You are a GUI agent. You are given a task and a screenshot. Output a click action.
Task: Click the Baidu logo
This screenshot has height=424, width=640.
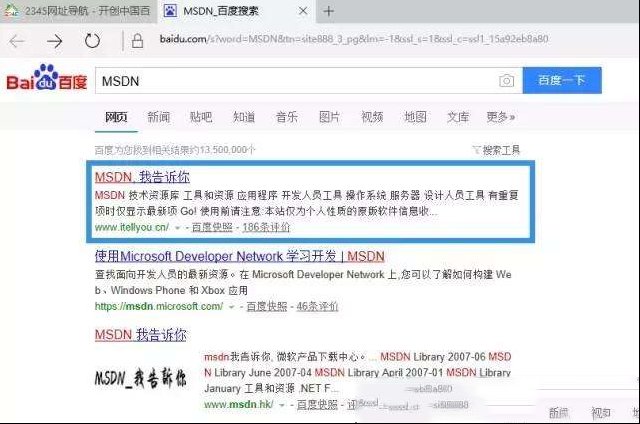(47, 78)
